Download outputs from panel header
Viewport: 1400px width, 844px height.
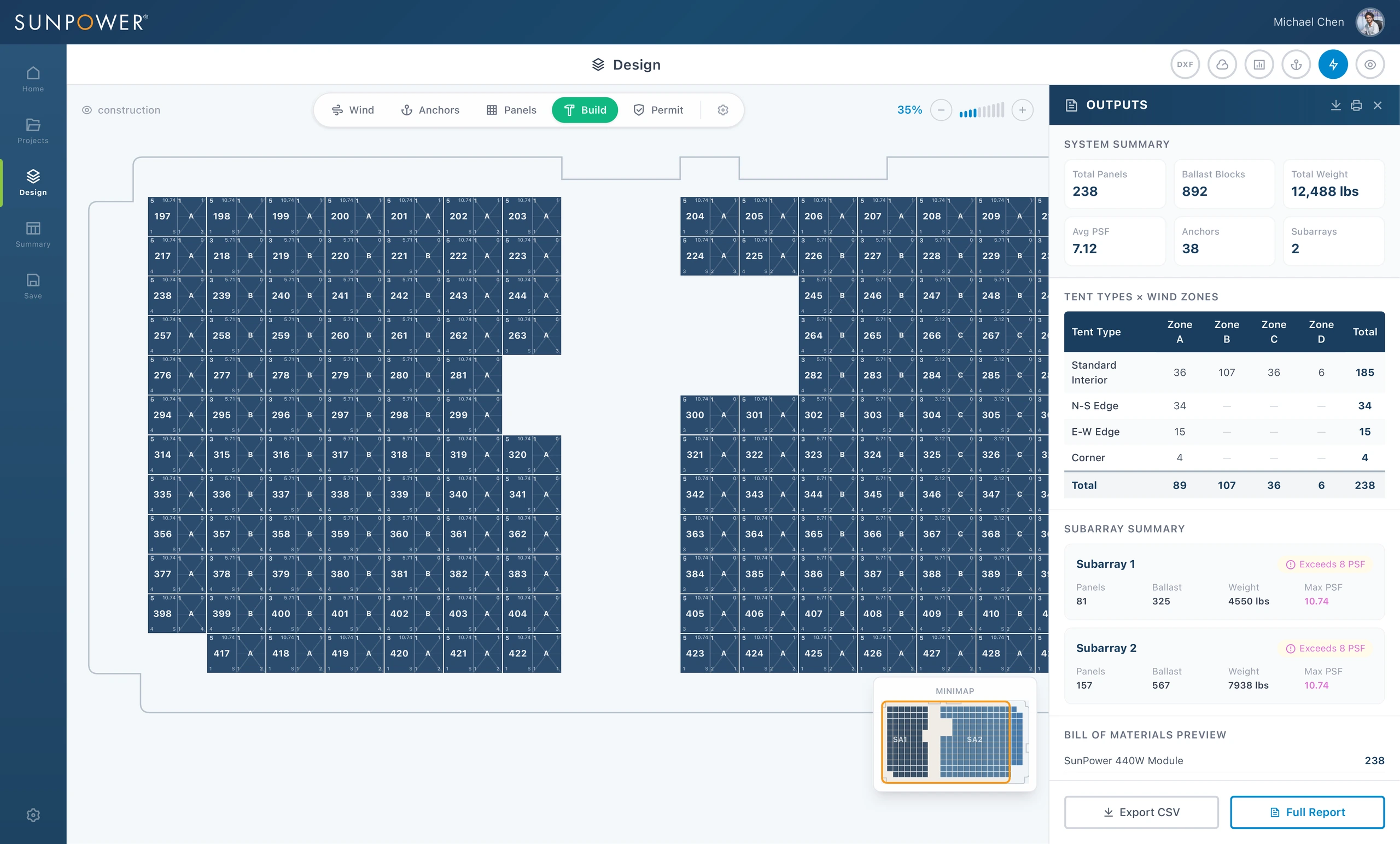1335,105
